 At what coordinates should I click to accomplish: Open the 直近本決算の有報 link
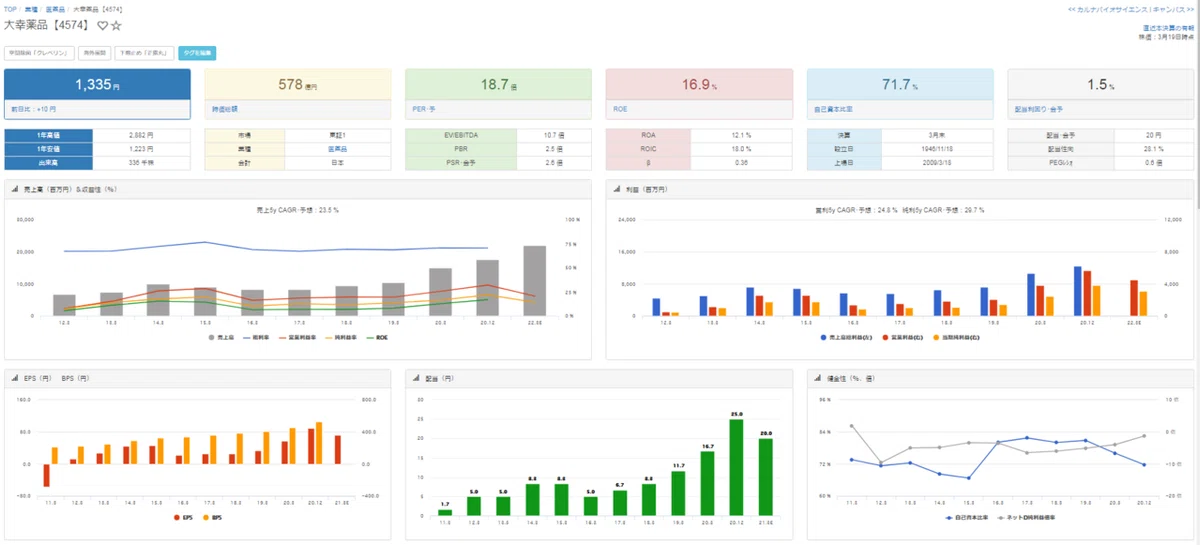click(1167, 28)
